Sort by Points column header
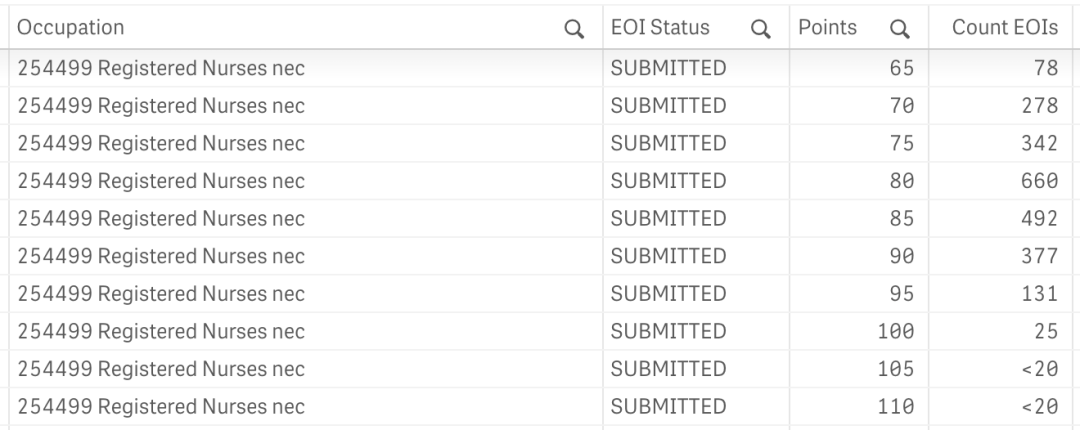The image size is (1080, 430). tap(827, 28)
